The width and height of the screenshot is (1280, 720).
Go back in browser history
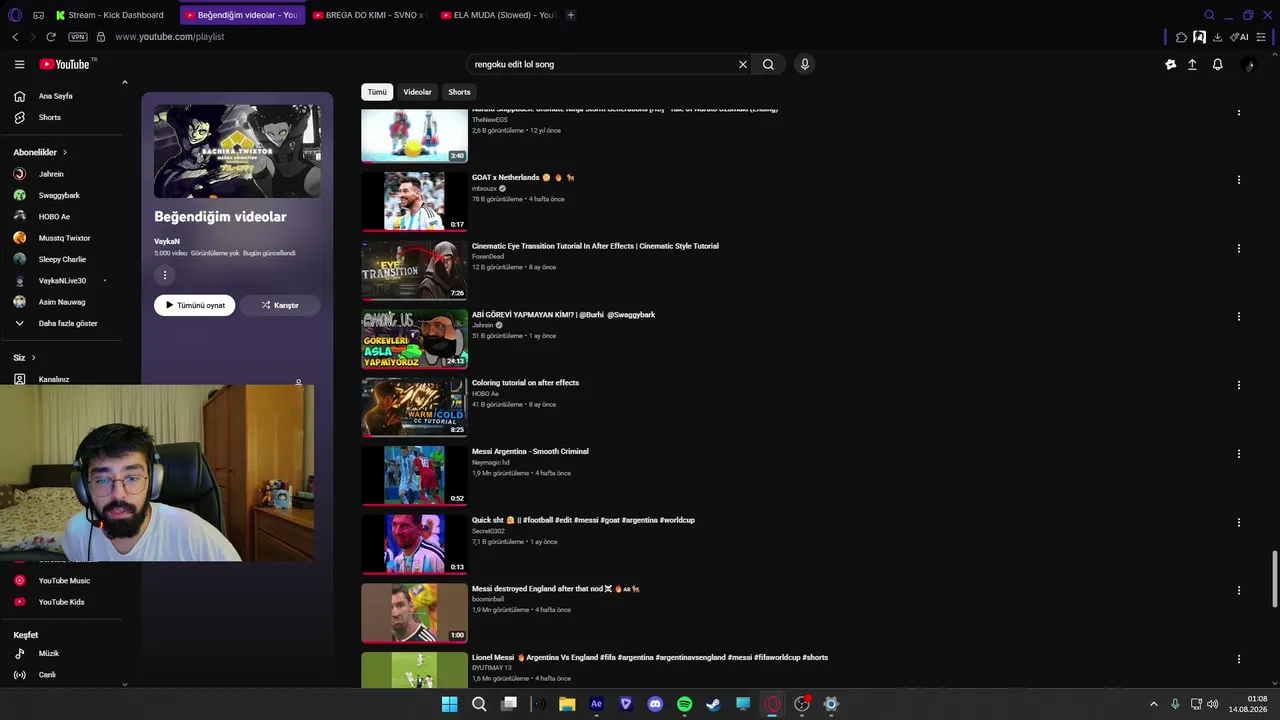click(15, 37)
